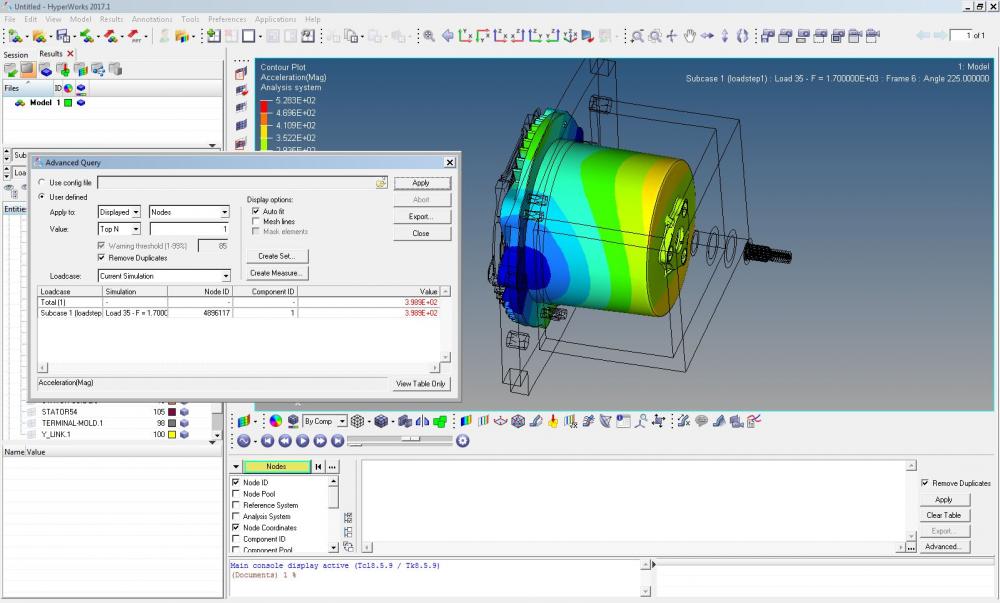The image size is (1000, 603).
Task: Toggle the Node ID checkbox
Action: 236,483
